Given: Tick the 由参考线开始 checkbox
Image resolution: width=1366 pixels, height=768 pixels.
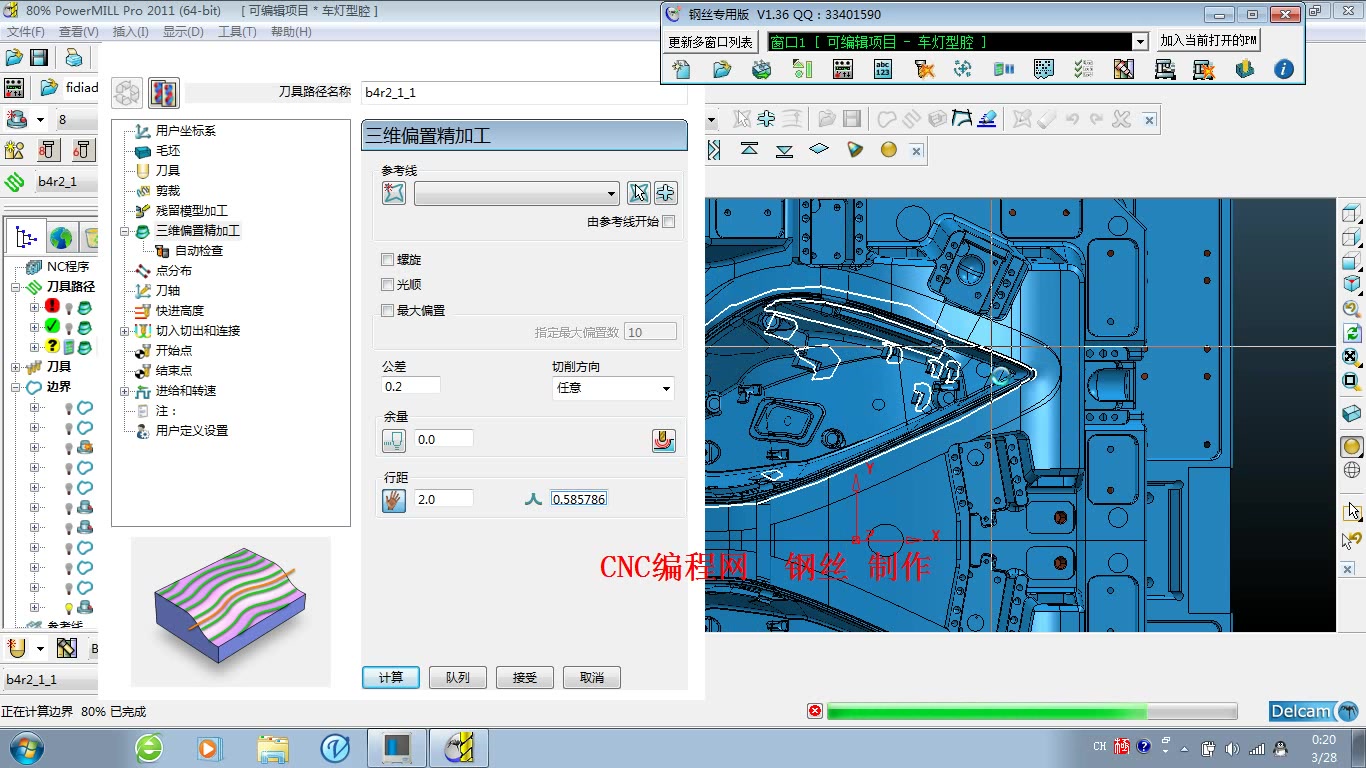Looking at the screenshot, I should pyautogui.click(x=668, y=222).
